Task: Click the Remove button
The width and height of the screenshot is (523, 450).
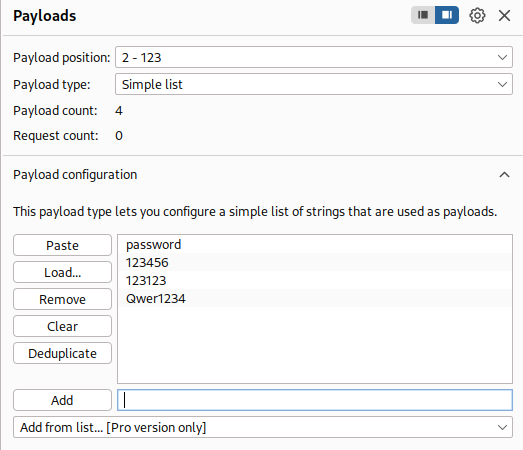Action: 62,299
